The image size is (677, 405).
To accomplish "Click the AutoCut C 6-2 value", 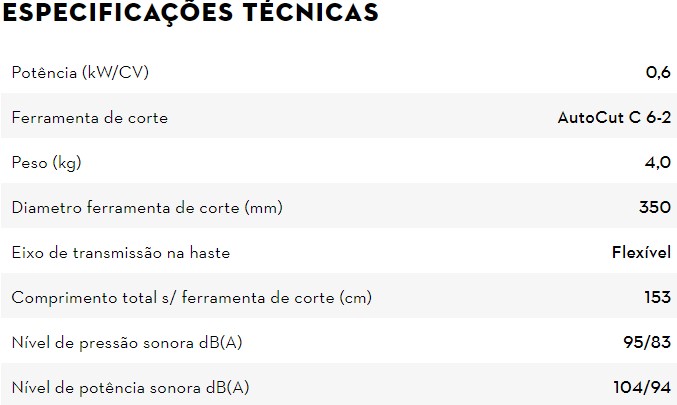I will click(x=614, y=117).
